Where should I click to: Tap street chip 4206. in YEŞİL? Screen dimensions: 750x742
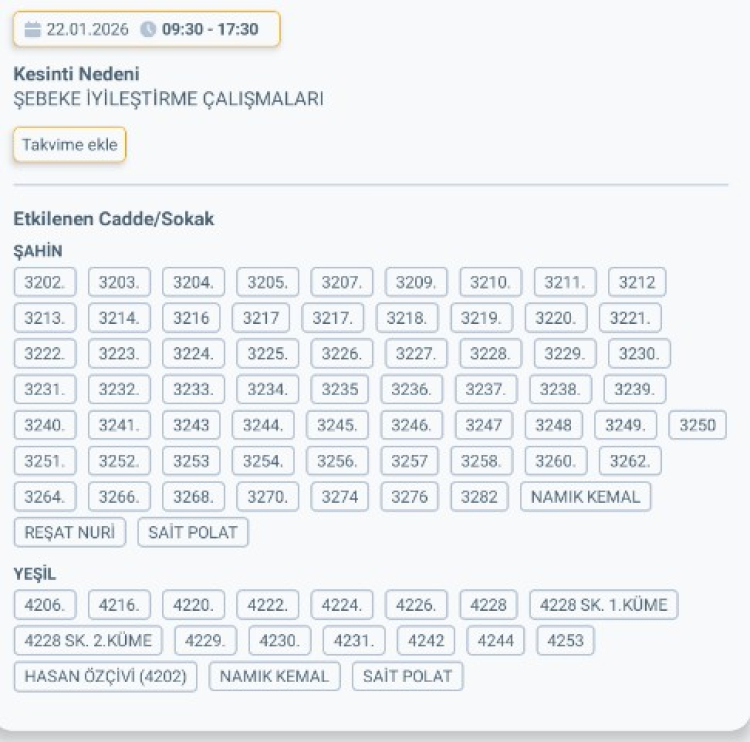click(45, 604)
